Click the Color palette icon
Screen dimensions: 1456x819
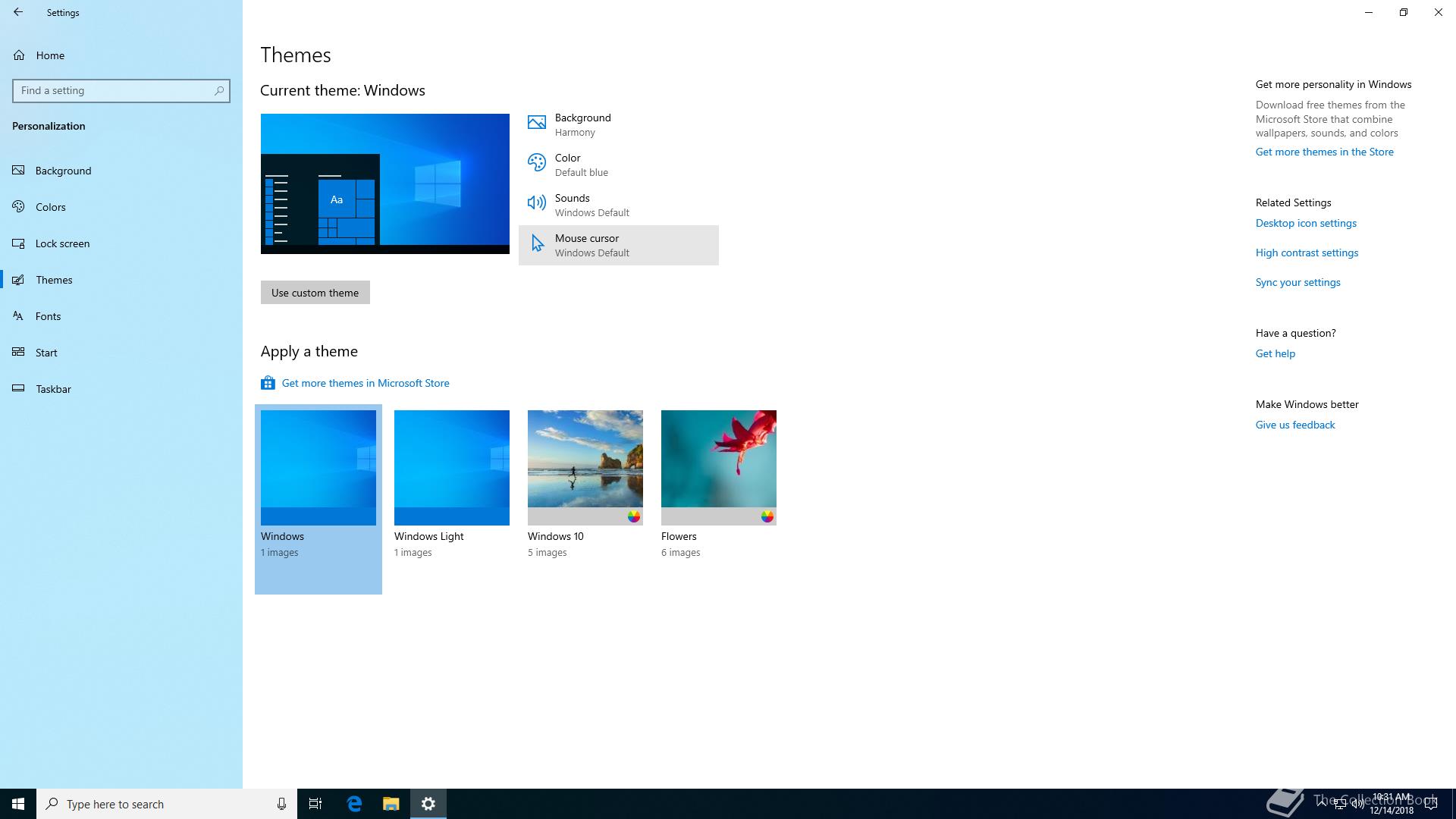coord(537,162)
